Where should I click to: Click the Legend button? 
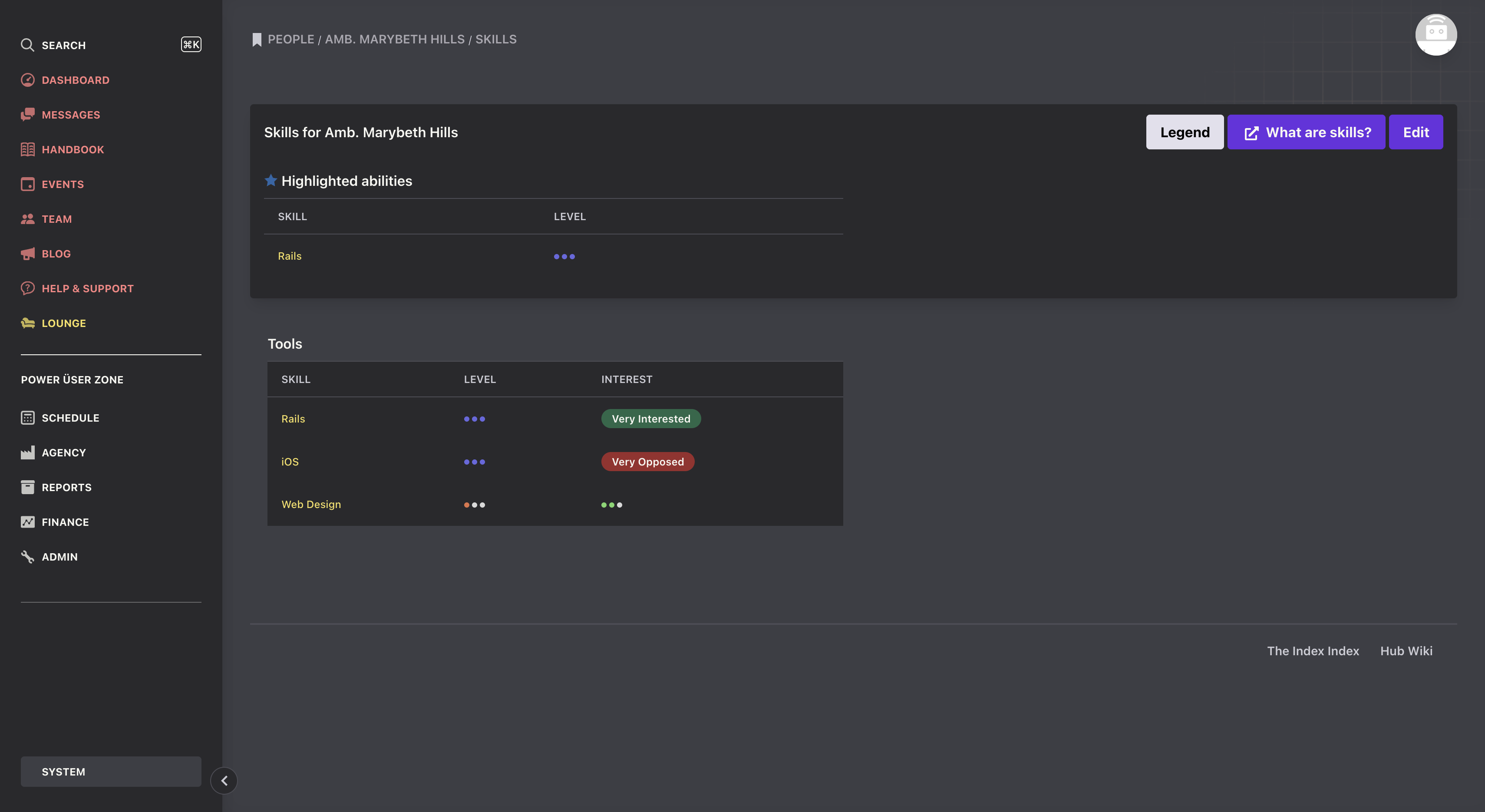pos(1185,132)
